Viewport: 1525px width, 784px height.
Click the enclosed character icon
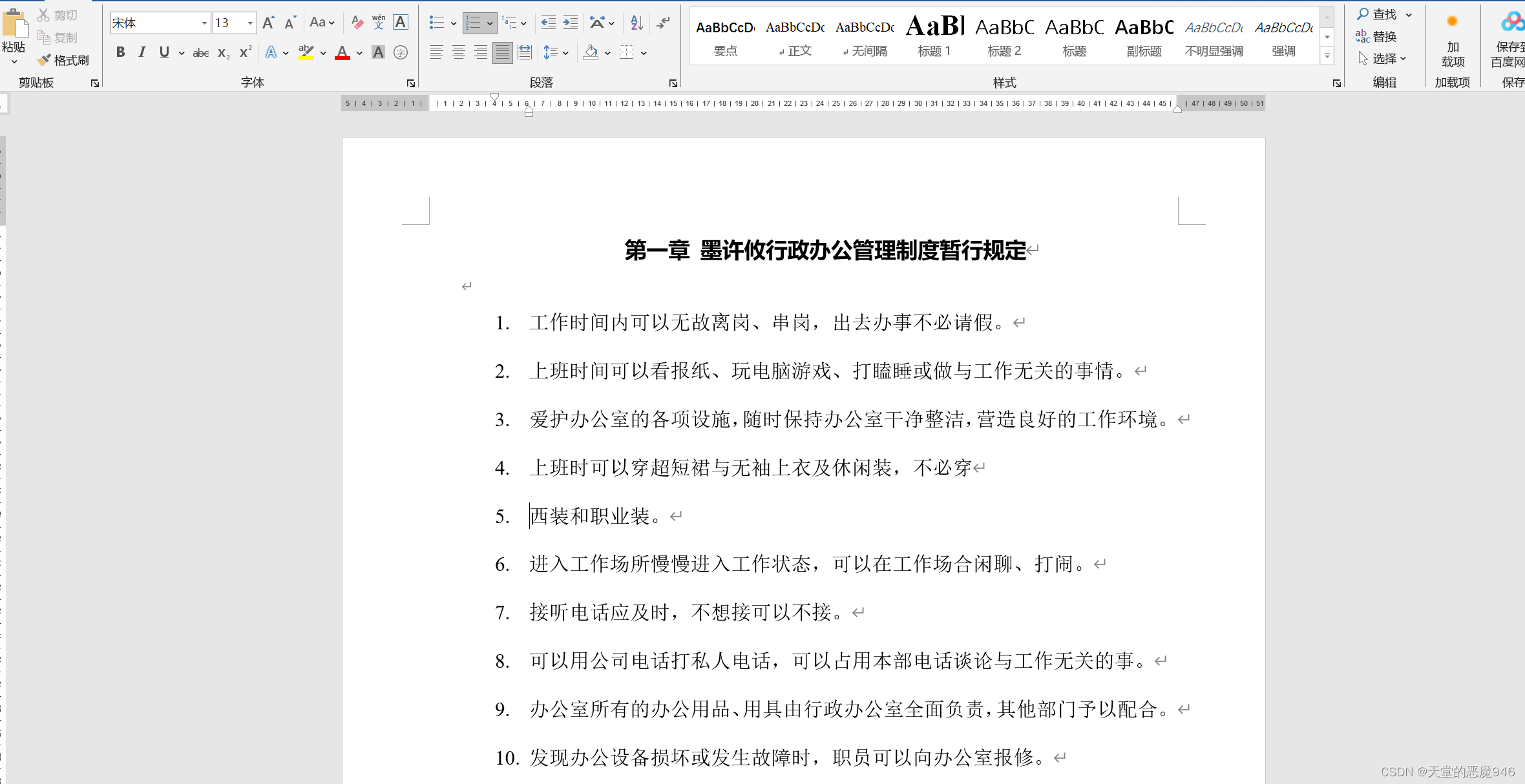[x=401, y=52]
